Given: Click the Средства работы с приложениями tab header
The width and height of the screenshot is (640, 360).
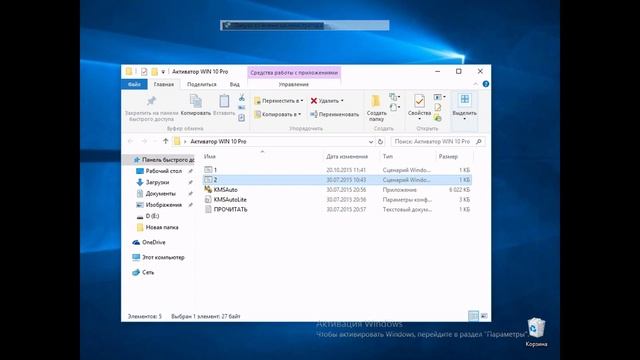Looking at the screenshot, I should click(294, 73).
